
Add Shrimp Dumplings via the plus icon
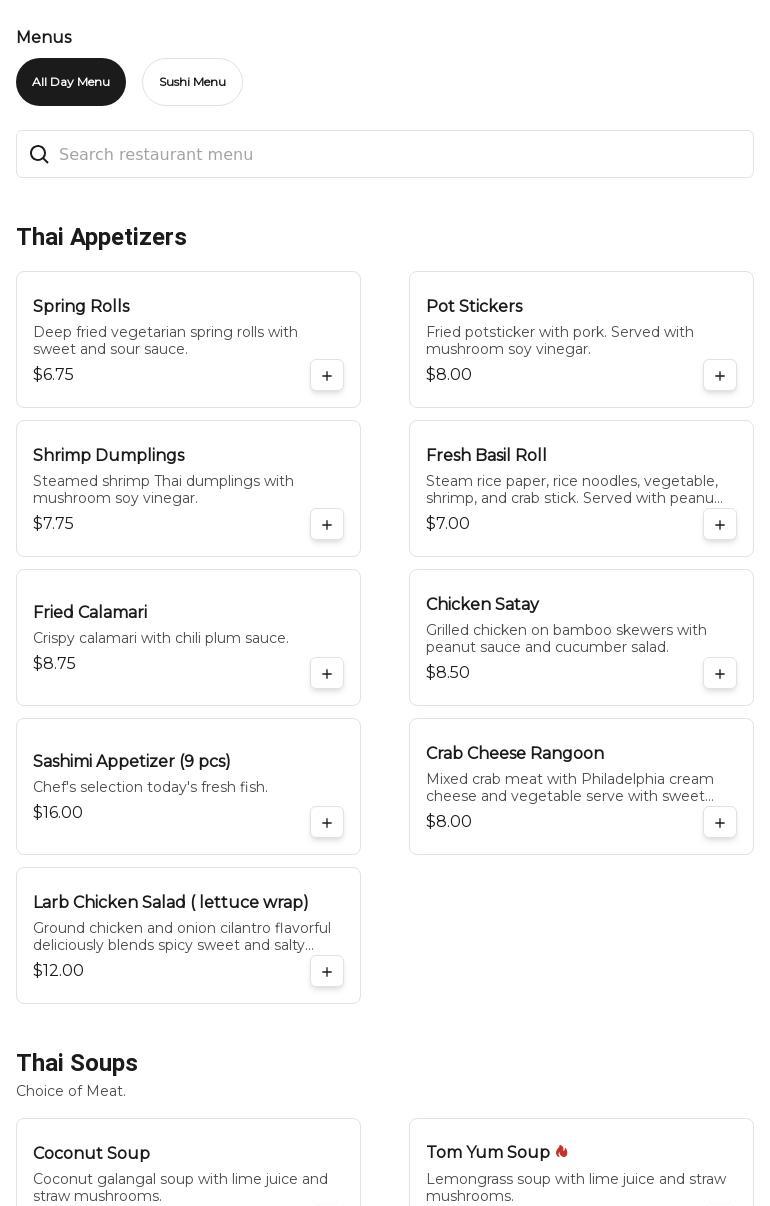coord(327,525)
